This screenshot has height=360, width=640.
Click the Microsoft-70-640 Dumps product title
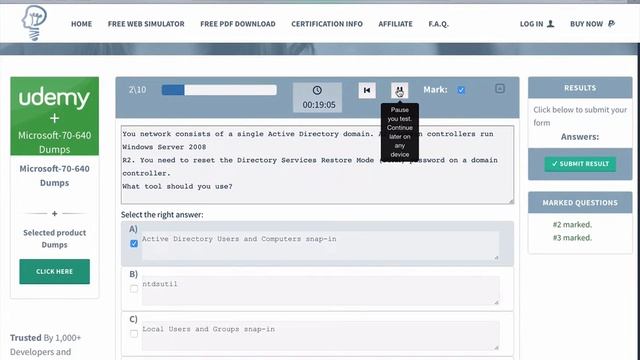pos(54,176)
